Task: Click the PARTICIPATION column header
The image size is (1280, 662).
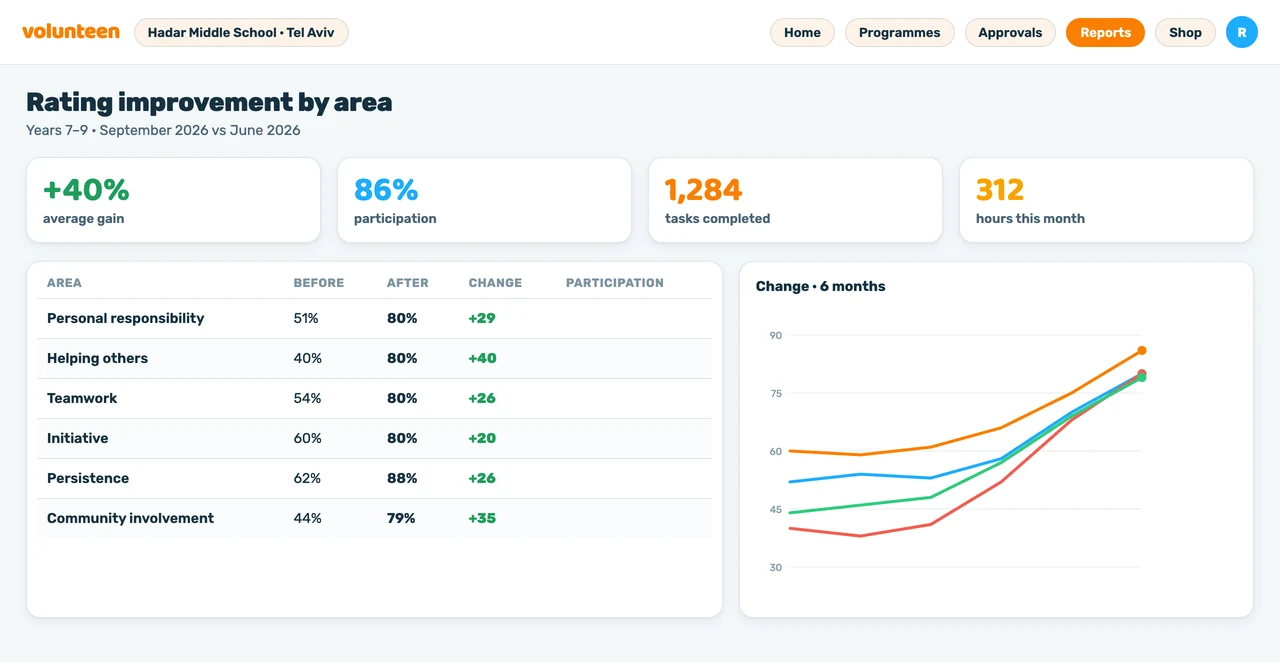Action: [615, 283]
